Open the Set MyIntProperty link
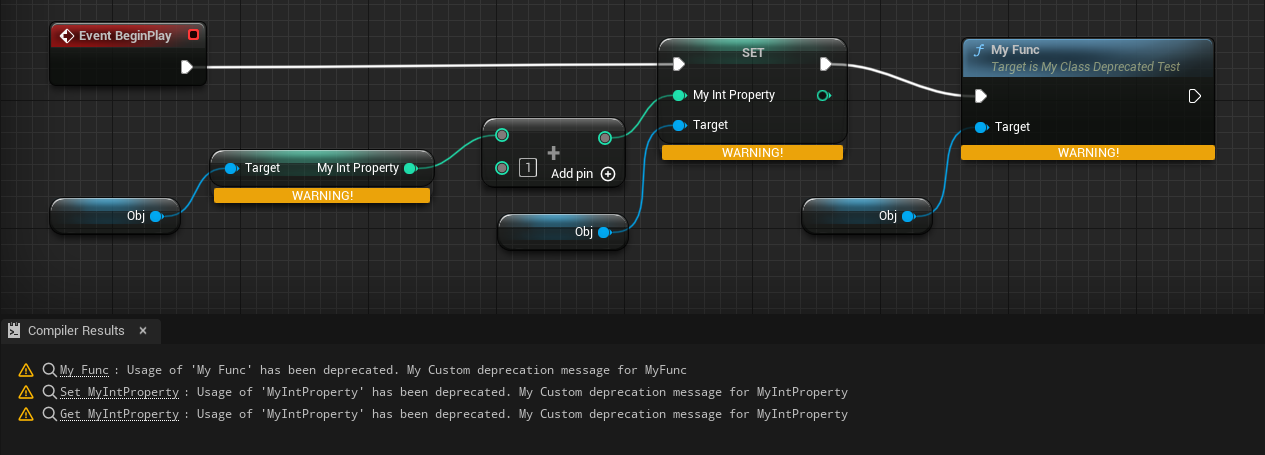The image size is (1265, 455). click(x=119, y=392)
